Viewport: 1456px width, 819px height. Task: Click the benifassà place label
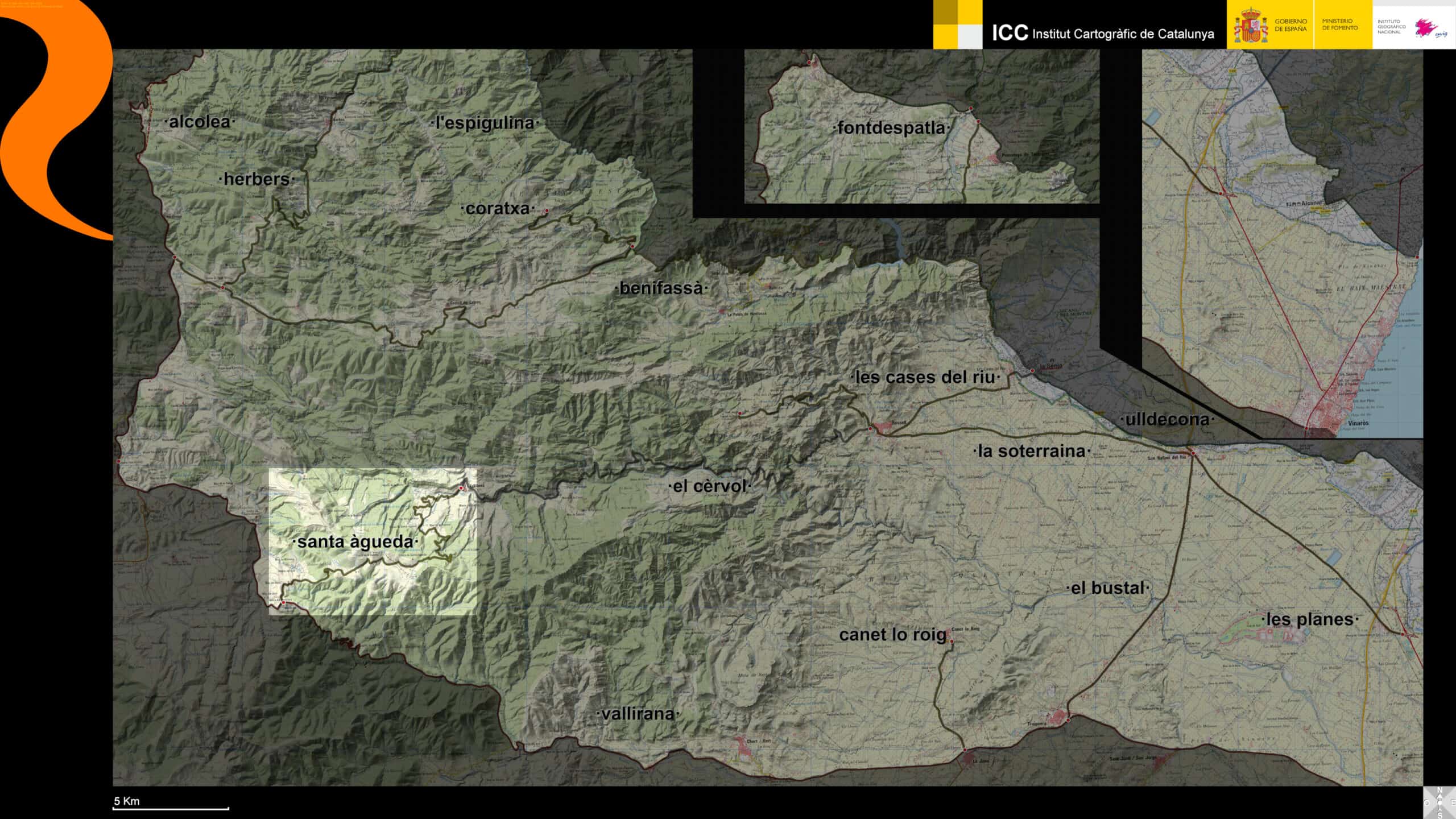coord(661,288)
